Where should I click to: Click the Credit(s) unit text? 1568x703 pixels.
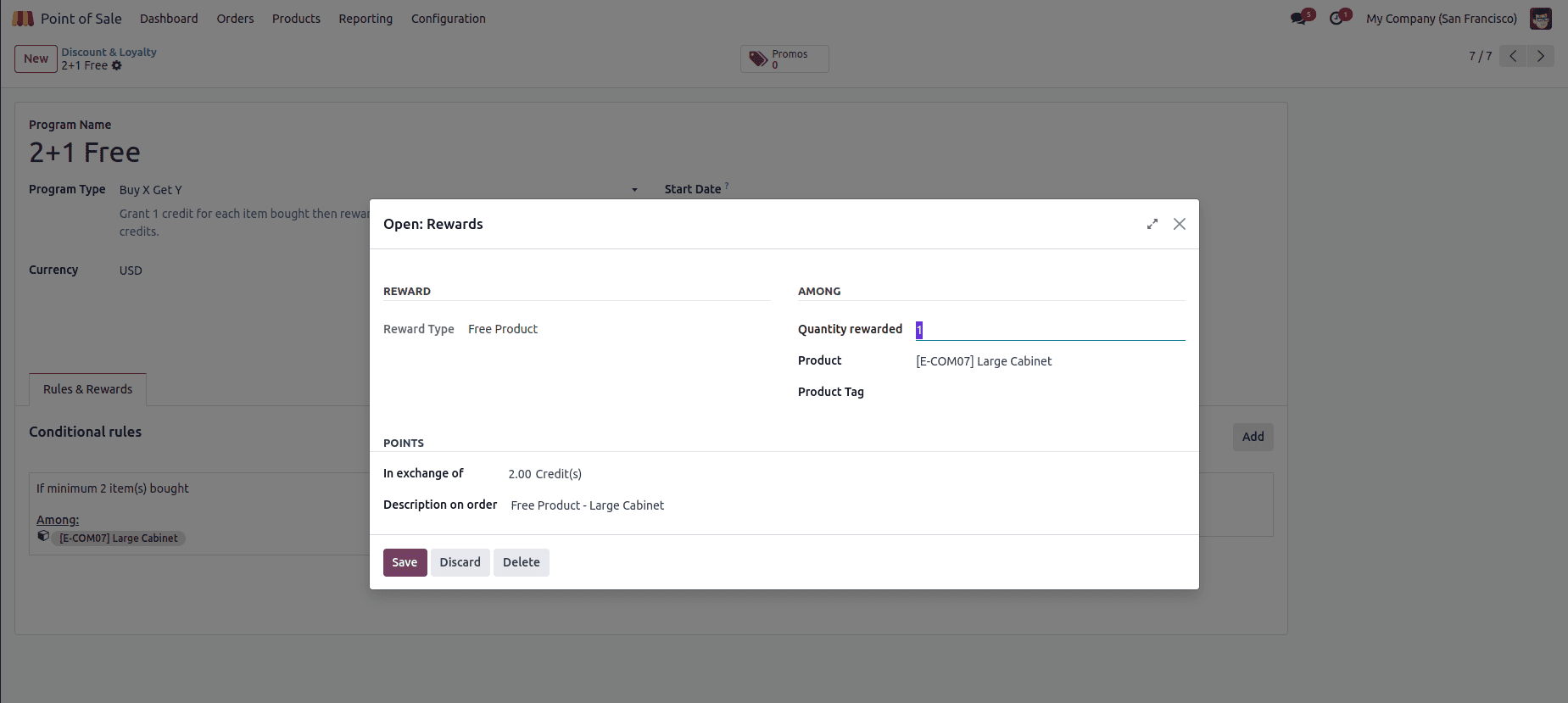[x=559, y=474]
